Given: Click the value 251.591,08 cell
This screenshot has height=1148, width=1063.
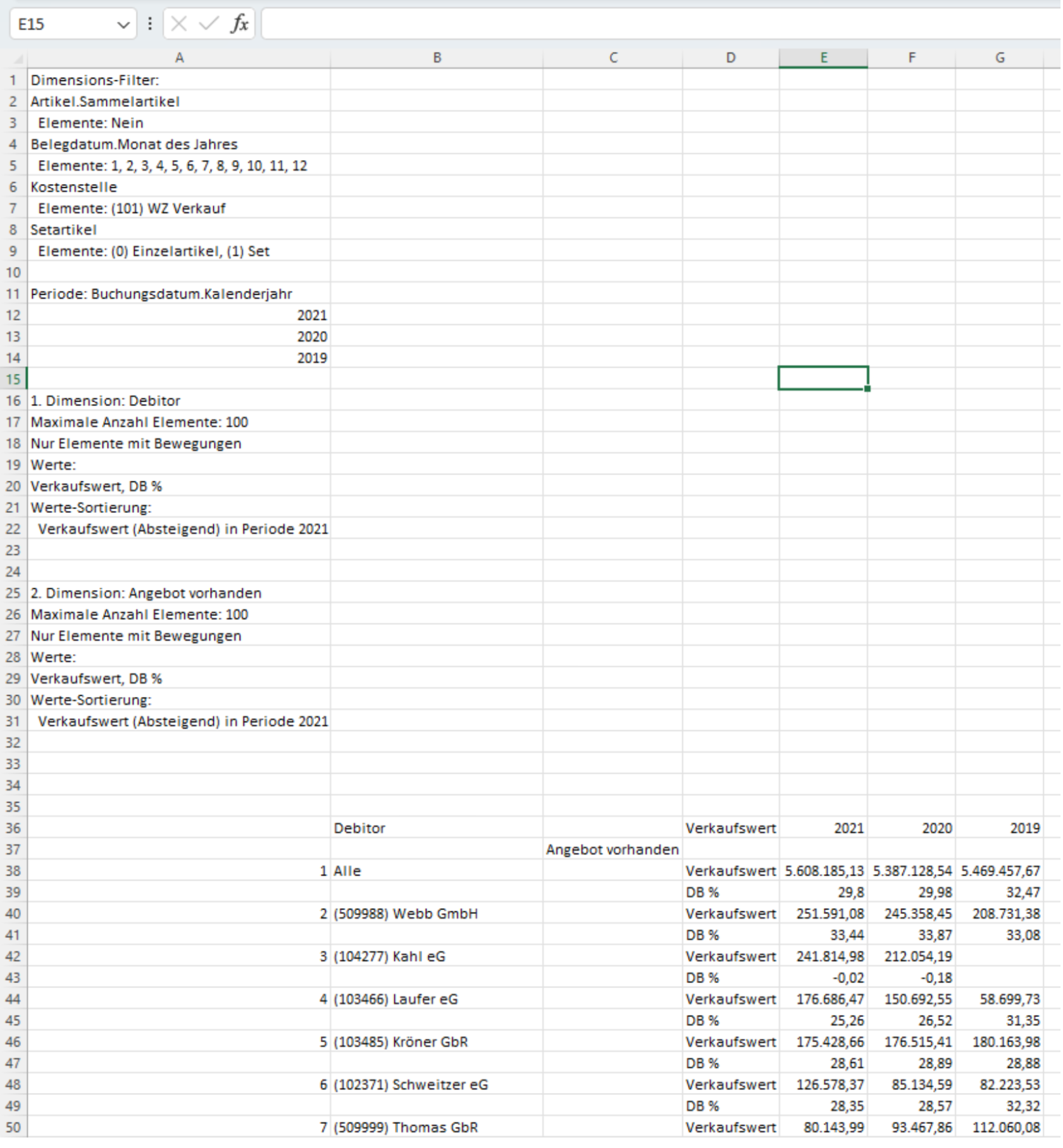Looking at the screenshot, I should (x=823, y=914).
